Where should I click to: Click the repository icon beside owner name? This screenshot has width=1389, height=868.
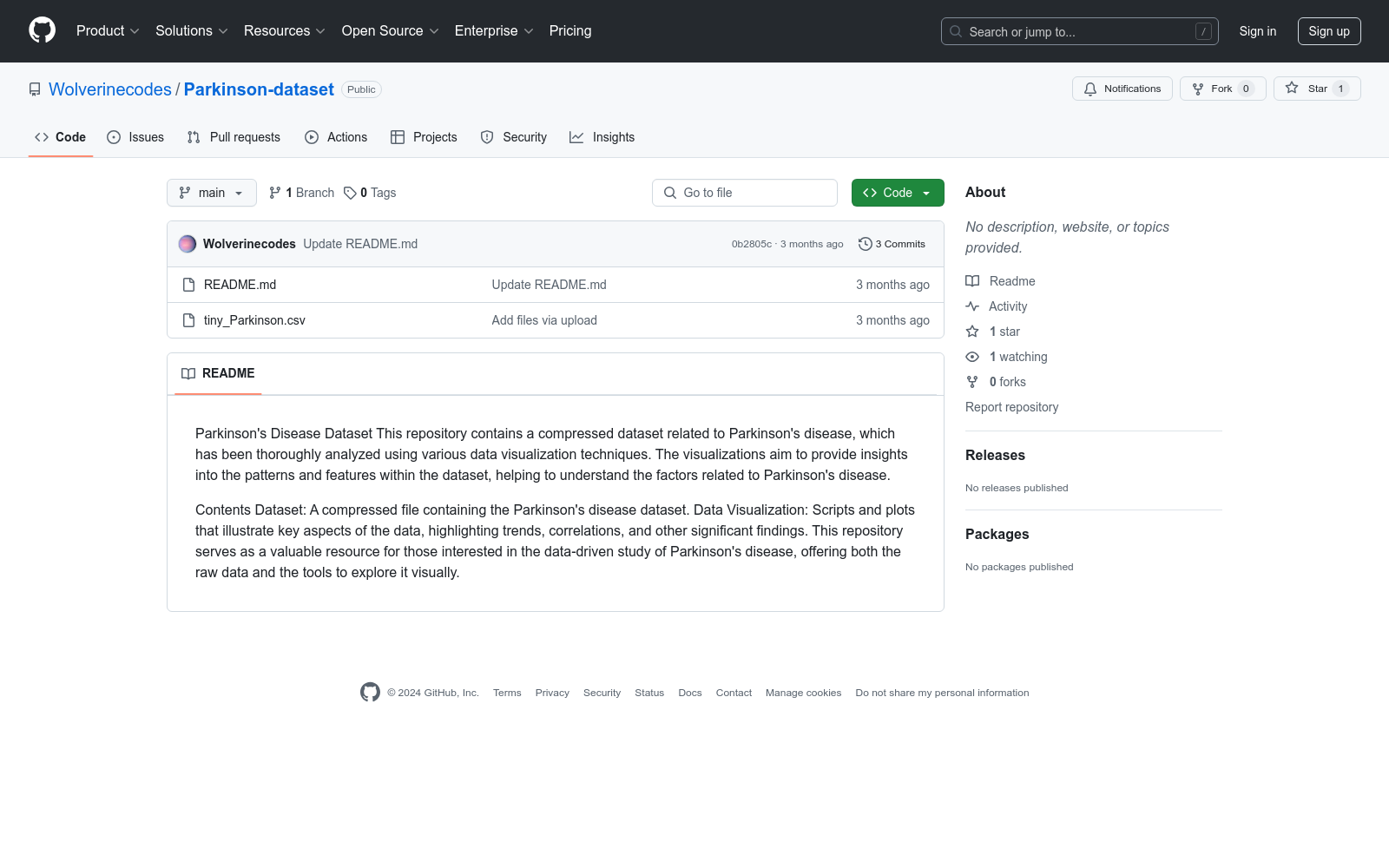35,89
